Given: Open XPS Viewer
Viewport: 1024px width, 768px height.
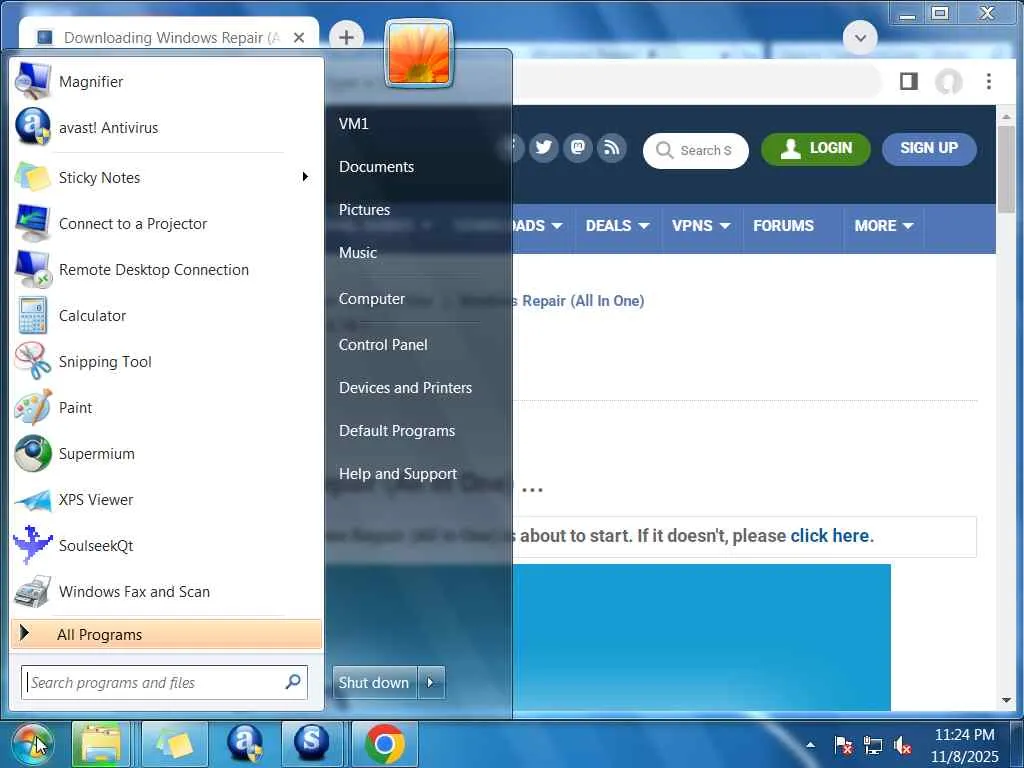Looking at the screenshot, I should pos(167,500).
